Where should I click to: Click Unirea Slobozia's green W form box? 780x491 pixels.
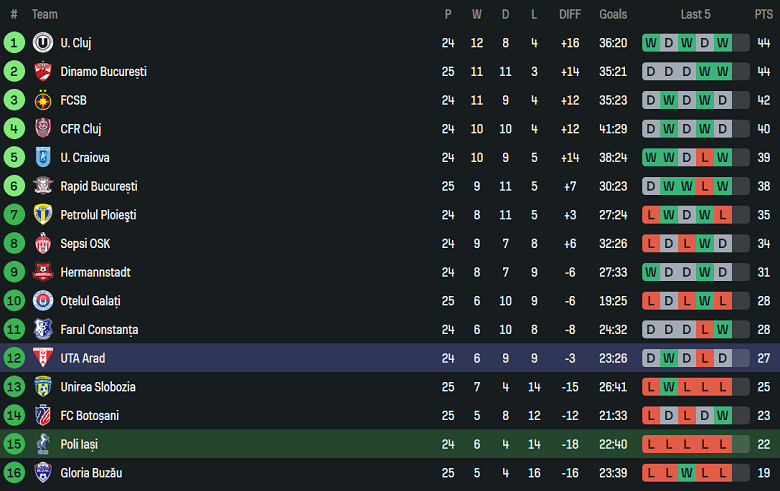pyautogui.click(x=668, y=387)
